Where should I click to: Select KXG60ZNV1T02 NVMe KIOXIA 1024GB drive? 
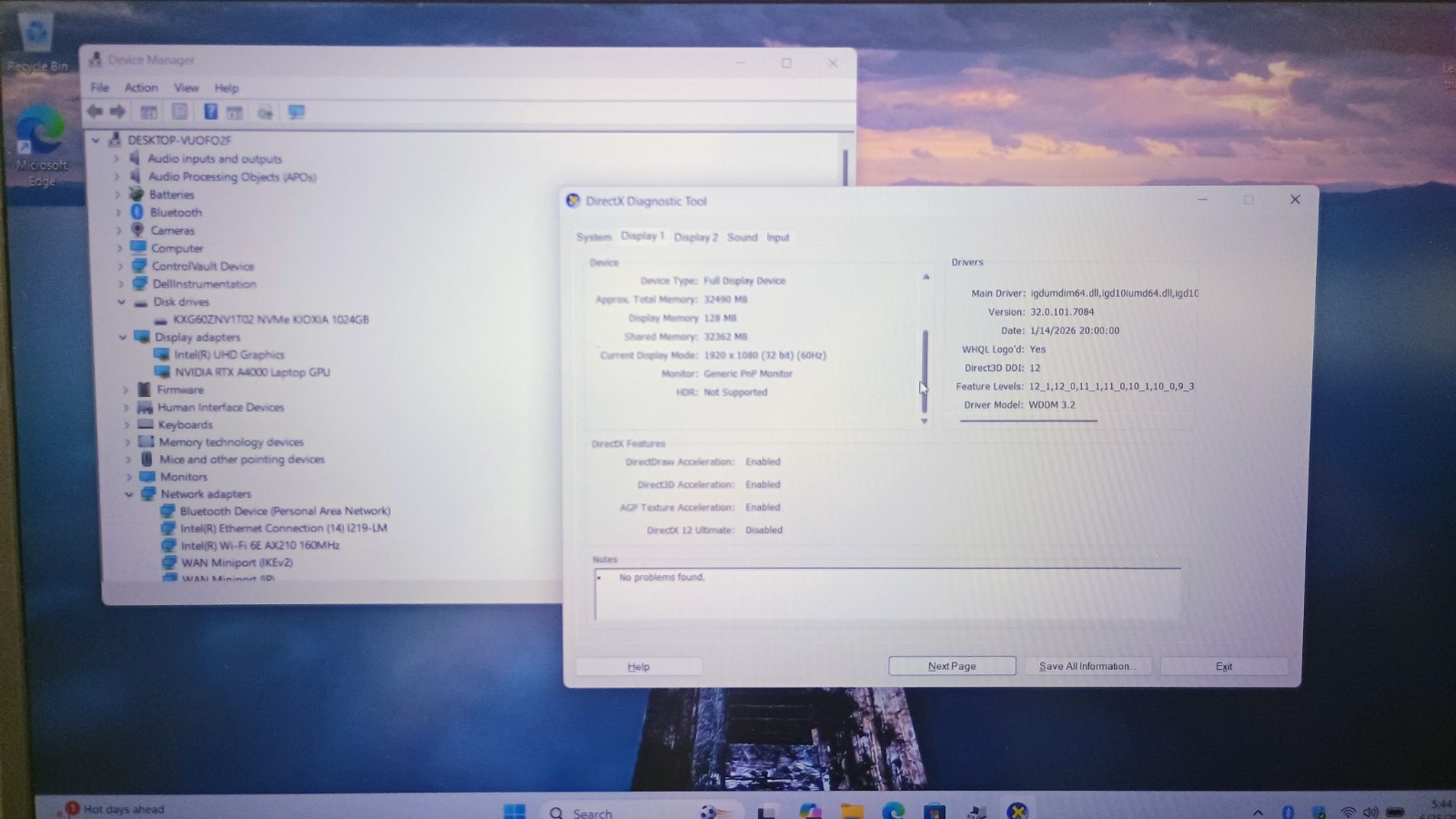(270, 319)
